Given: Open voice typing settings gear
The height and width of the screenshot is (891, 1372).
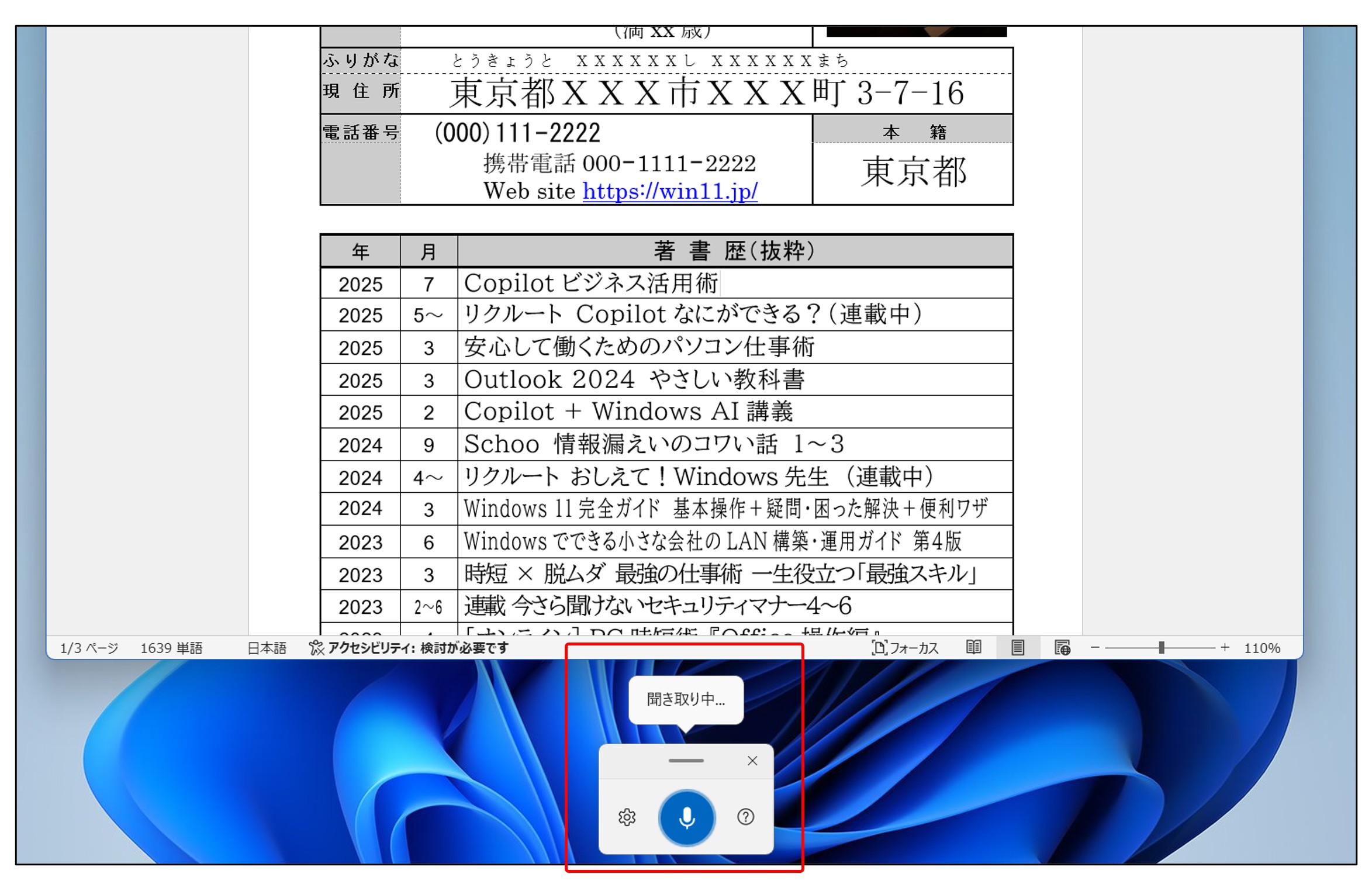Looking at the screenshot, I should (x=627, y=817).
